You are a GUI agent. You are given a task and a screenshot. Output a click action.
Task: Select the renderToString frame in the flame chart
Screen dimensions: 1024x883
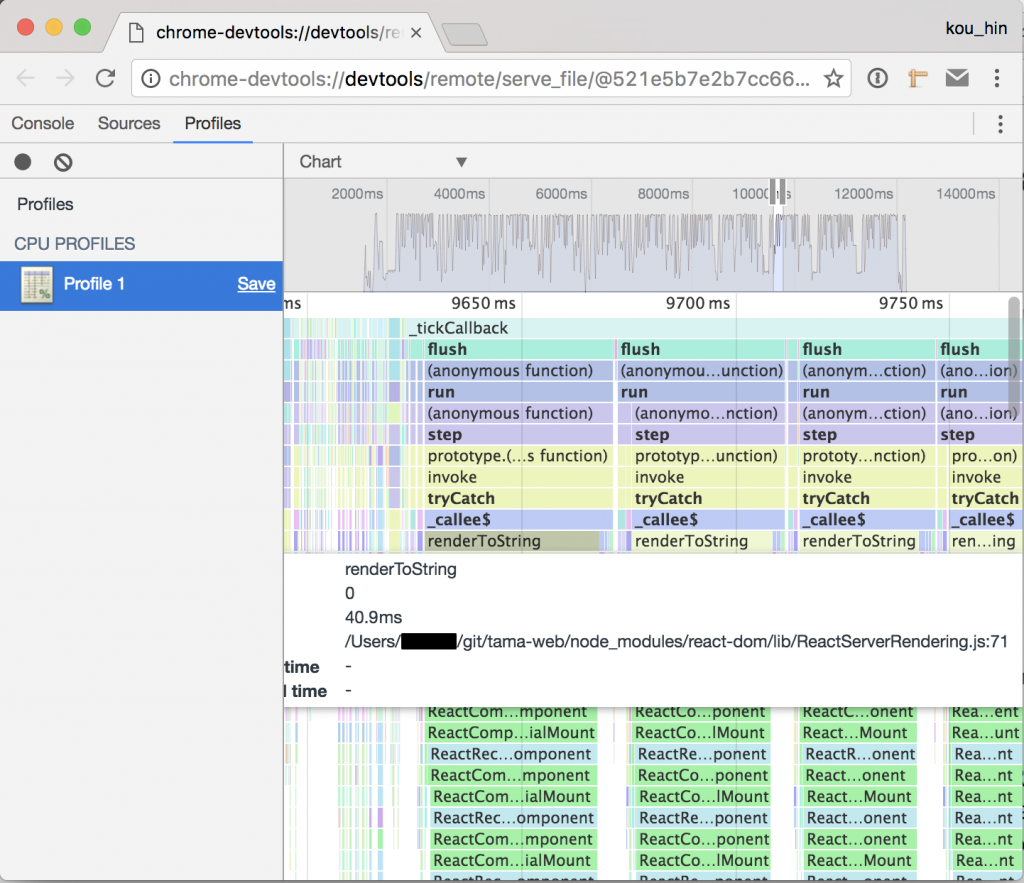[500, 541]
